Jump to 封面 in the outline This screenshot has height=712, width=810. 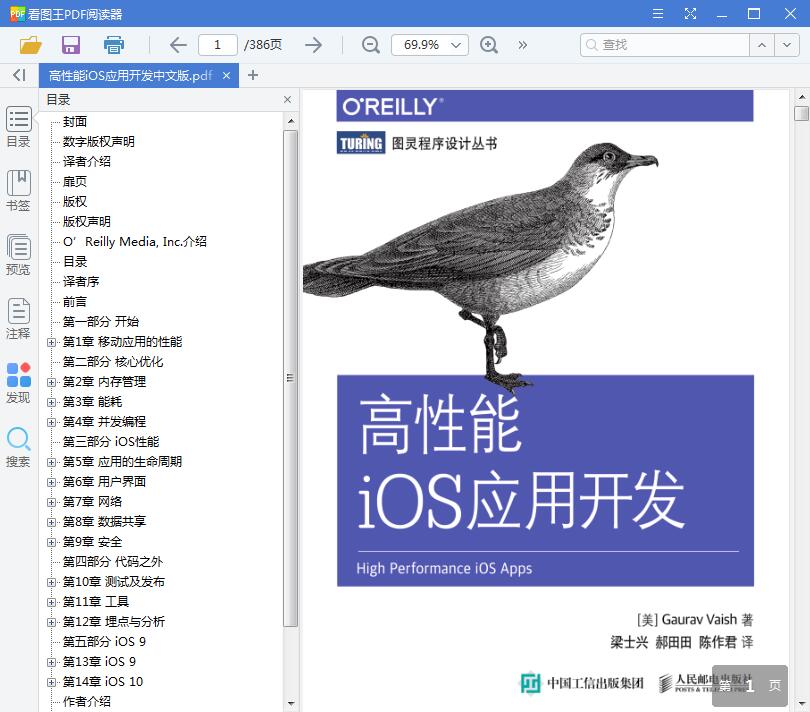pyautogui.click(x=75, y=121)
